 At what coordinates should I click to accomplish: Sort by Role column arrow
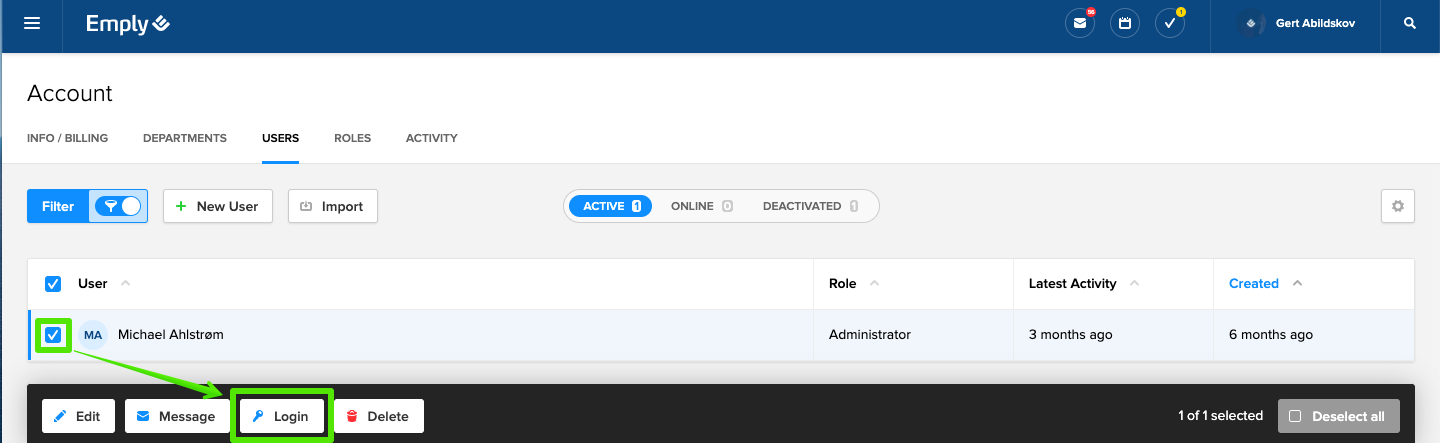[x=875, y=284]
